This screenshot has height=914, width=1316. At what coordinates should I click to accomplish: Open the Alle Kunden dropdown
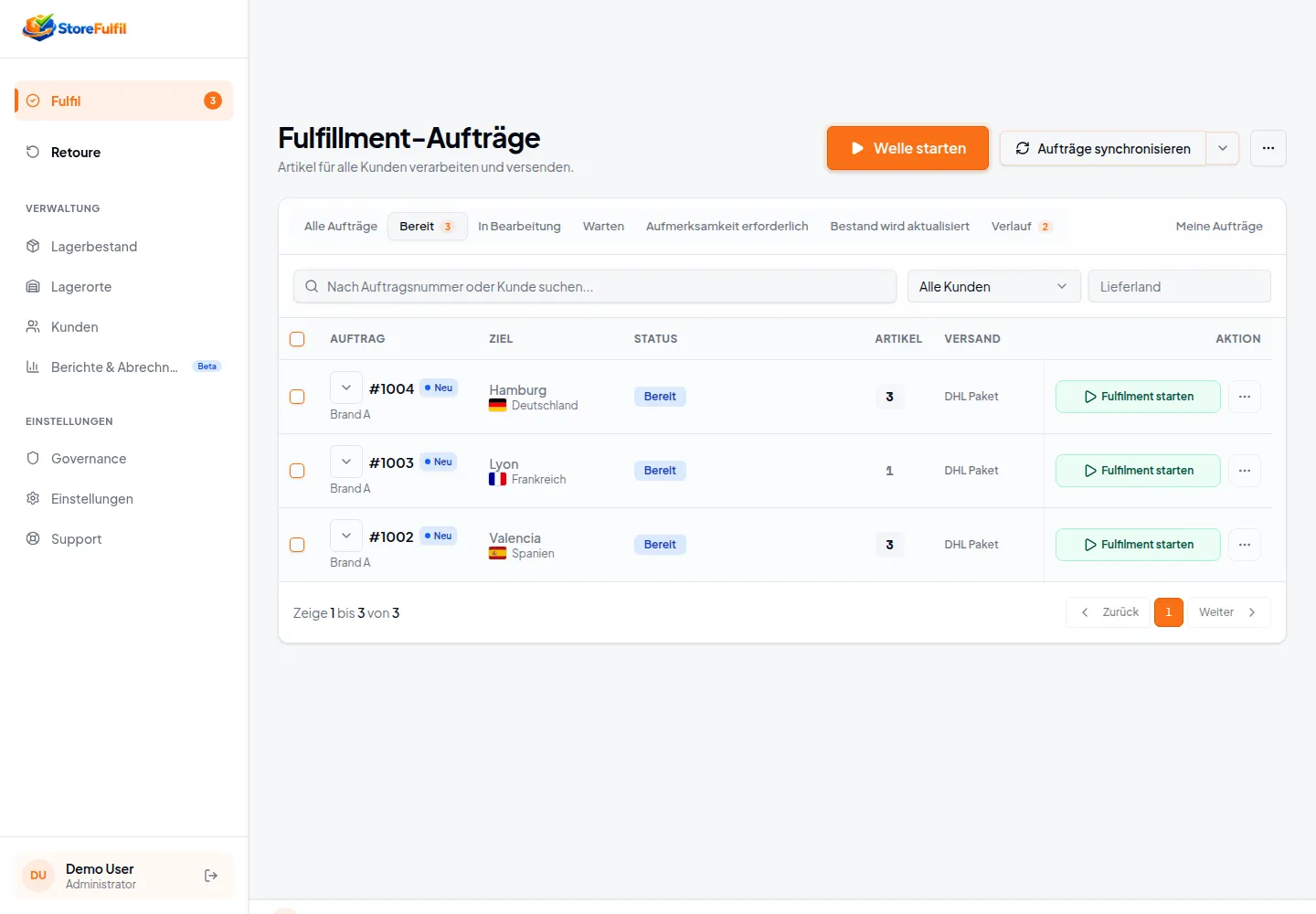(x=994, y=286)
